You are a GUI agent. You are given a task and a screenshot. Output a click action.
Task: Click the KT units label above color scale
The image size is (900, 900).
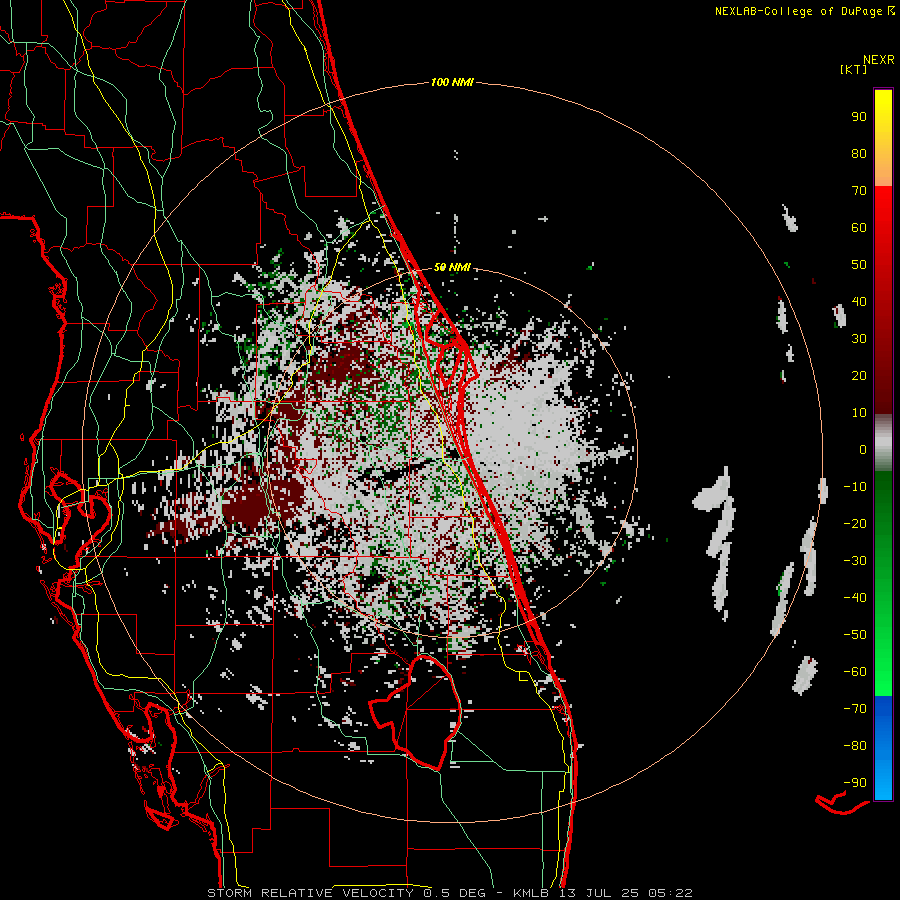coord(853,69)
